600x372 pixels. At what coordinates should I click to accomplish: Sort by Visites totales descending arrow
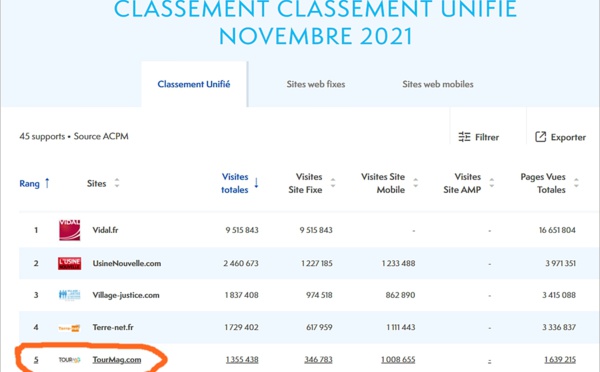(256, 183)
